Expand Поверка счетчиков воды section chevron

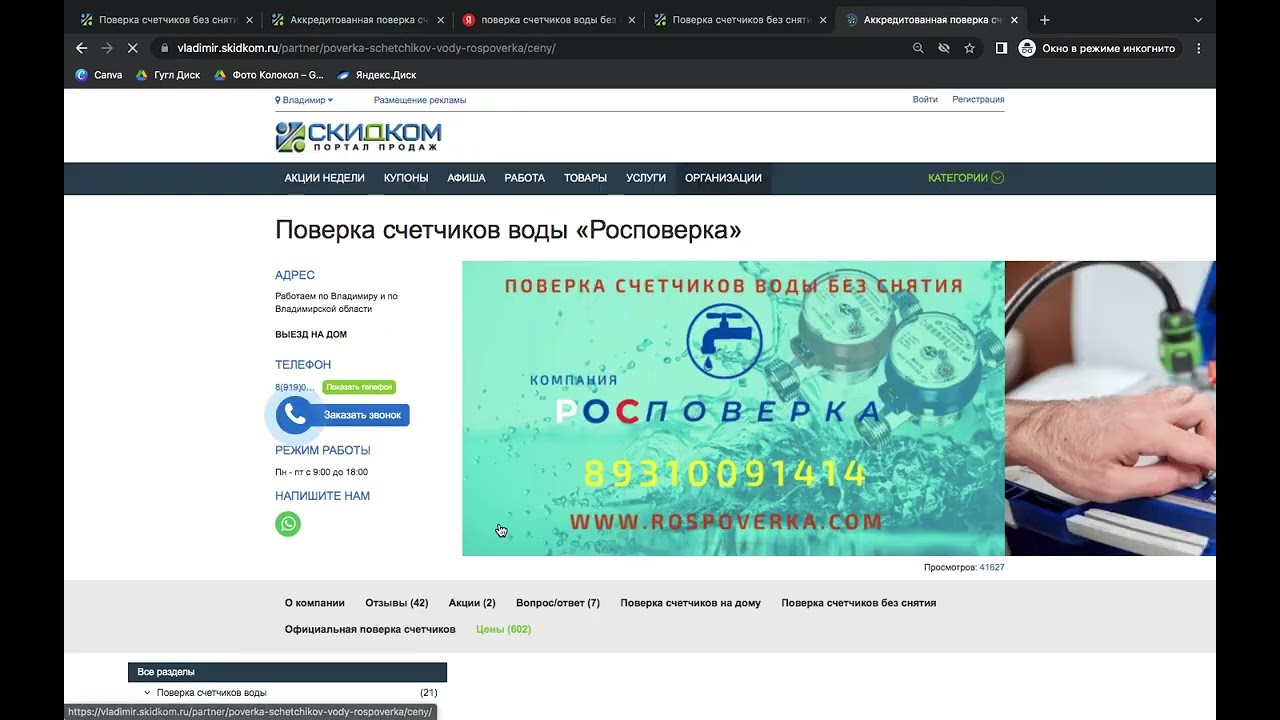147,692
